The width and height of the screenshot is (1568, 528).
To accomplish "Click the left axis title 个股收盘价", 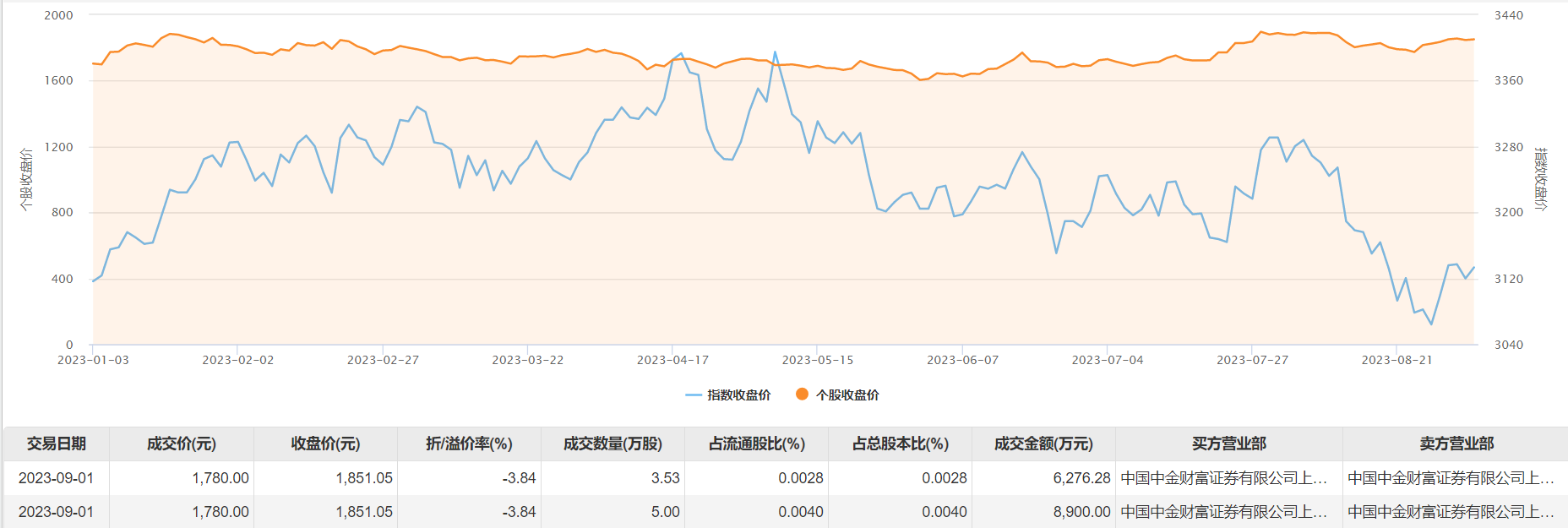I will point(26,179).
